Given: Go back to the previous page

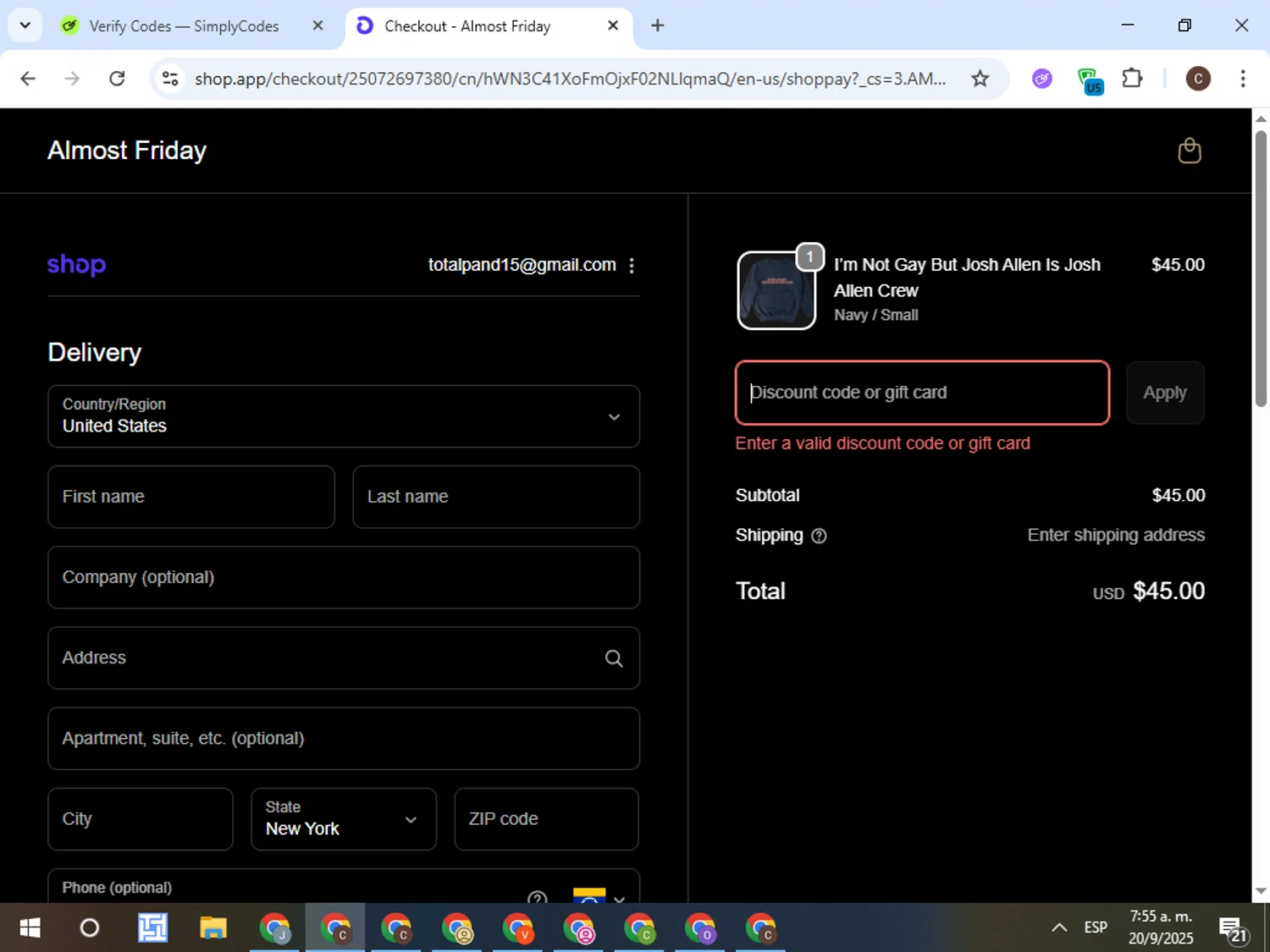Looking at the screenshot, I should pos(28,79).
